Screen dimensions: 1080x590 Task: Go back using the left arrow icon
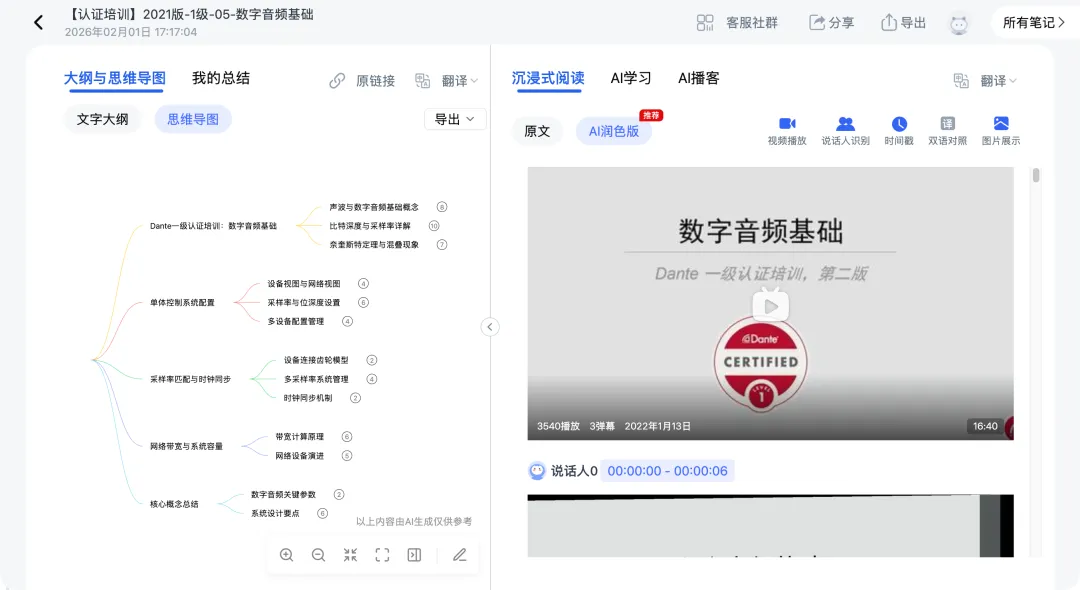[39, 23]
